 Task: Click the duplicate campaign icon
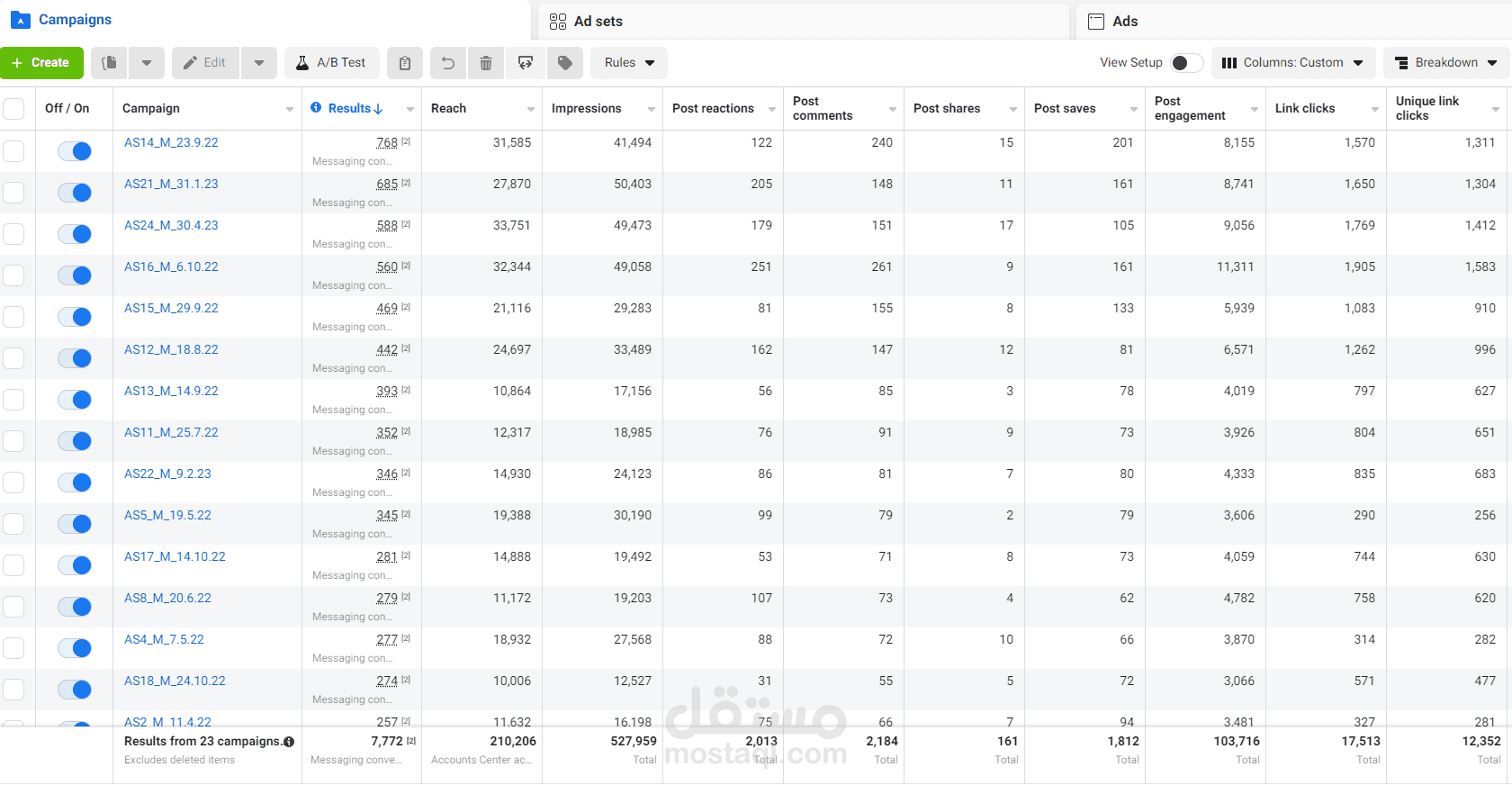pyautogui.click(x=110, y=63)
